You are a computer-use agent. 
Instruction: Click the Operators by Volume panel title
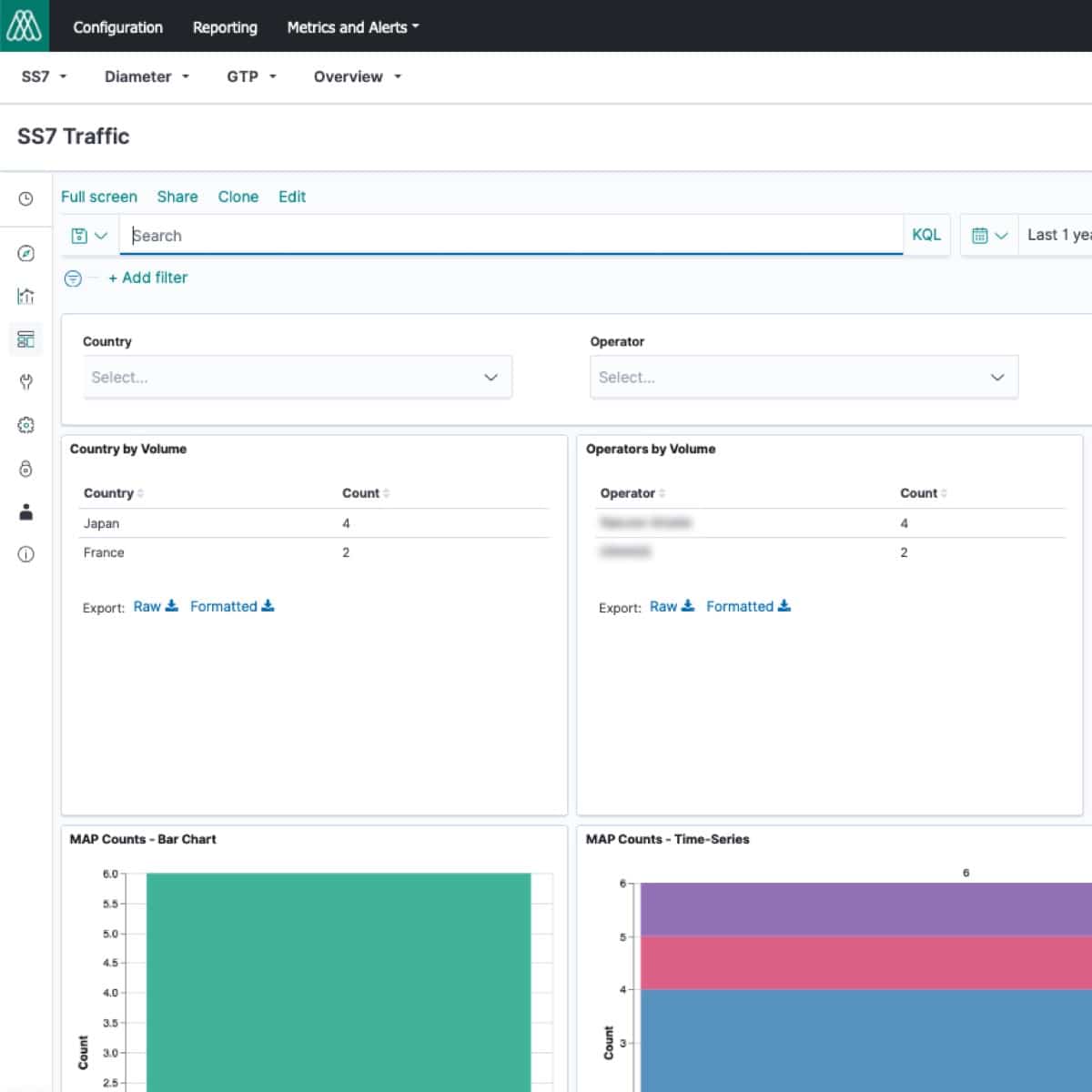click(651, 449)
